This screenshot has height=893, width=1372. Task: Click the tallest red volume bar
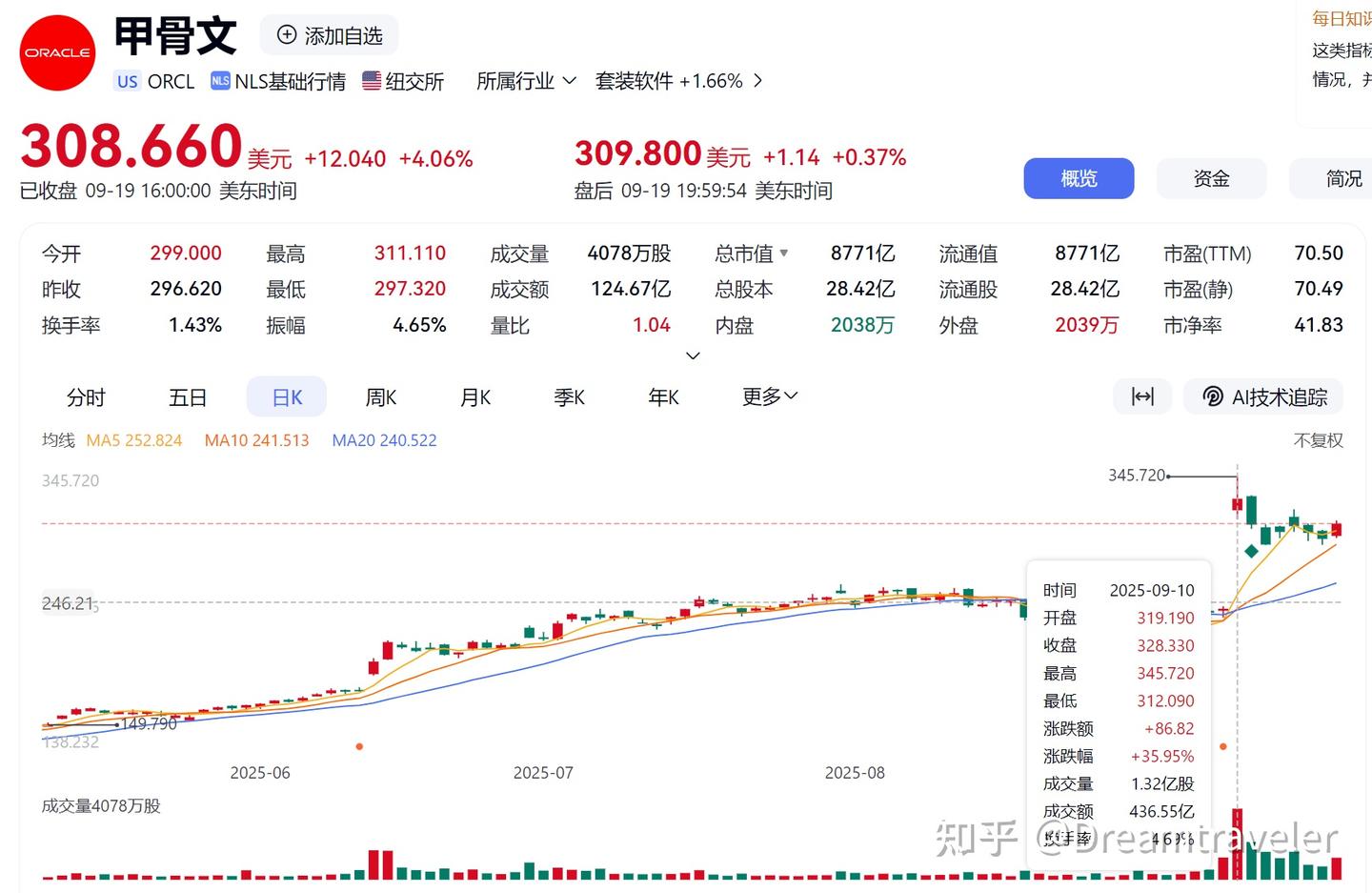click(1237, 843)
